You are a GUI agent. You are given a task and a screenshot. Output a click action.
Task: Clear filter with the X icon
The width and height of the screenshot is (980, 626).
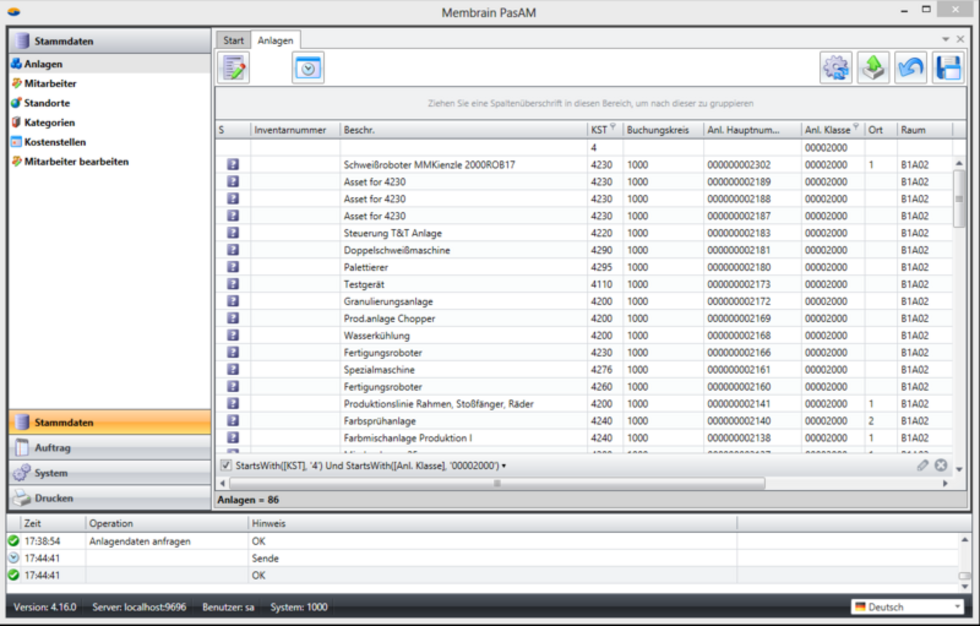941,465
